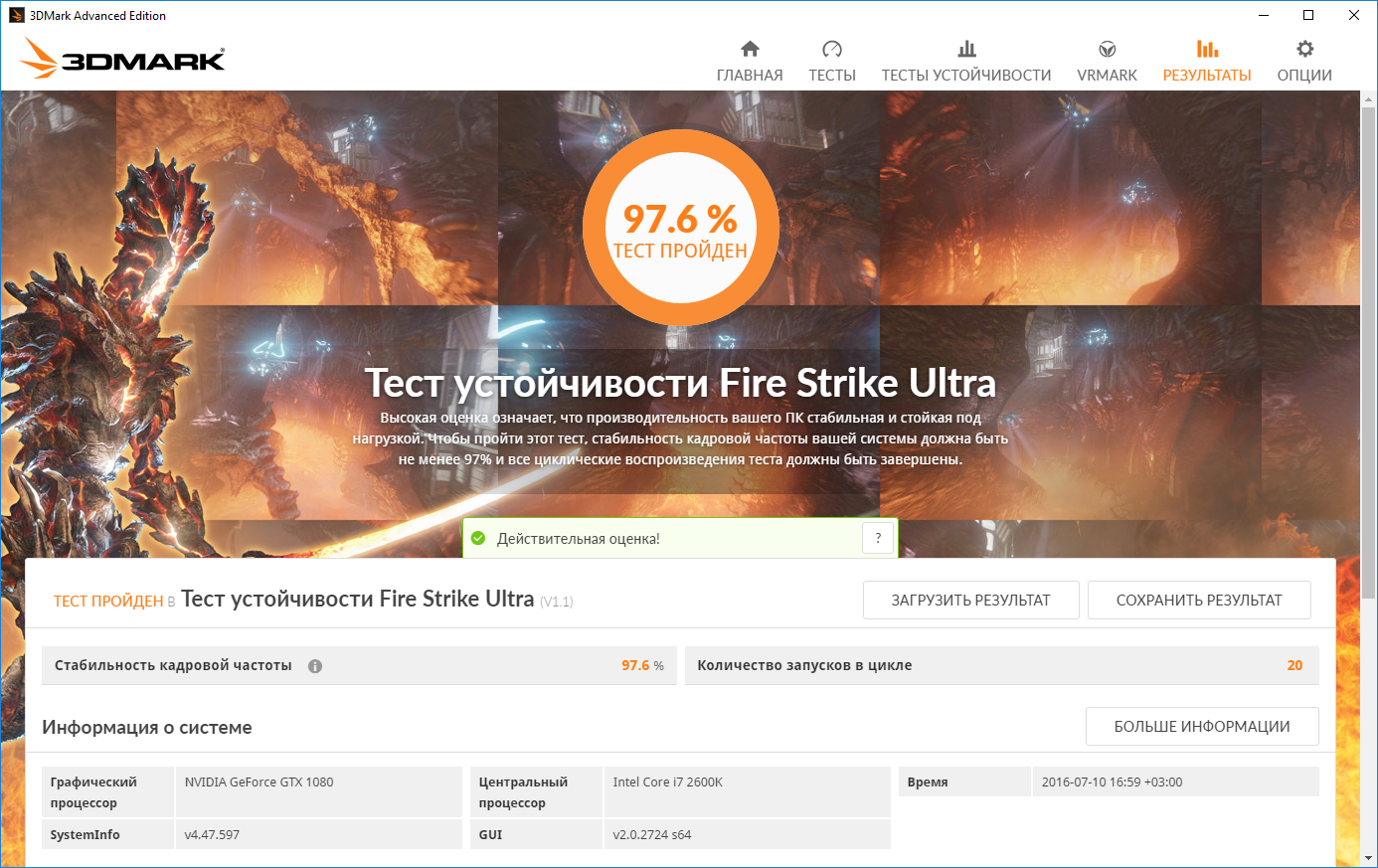The image size is (1378, 868).
Task: Click the ЗАГРУЗИТЬ РЕЗУЛЬТАТ button
Action: (x=970, y=601)
